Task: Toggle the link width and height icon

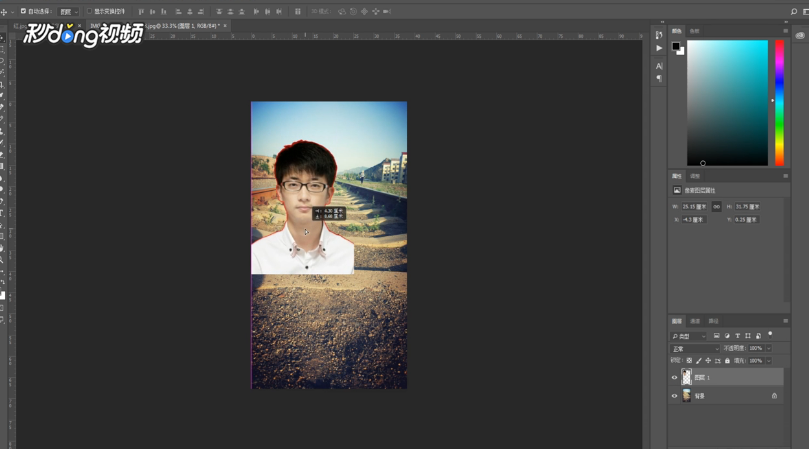Action: [716, 206]
